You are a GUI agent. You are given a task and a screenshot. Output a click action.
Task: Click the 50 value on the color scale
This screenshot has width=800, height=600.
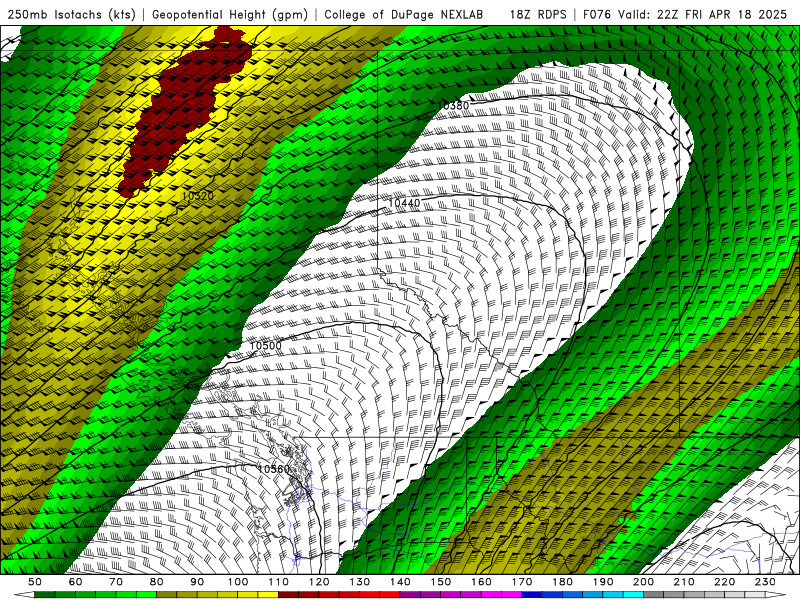point(35,582)
